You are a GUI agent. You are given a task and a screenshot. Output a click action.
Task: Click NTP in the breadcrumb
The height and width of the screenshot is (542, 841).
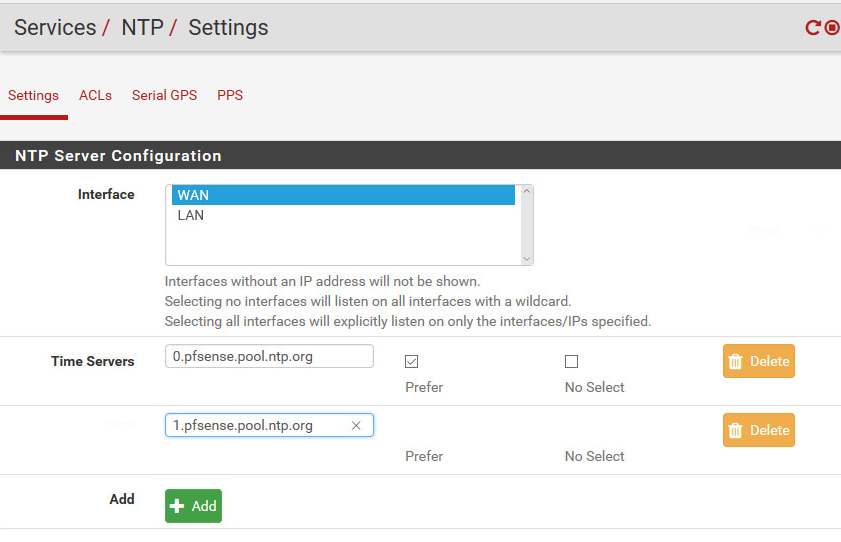pyautogui.click(x=142, y=28)
